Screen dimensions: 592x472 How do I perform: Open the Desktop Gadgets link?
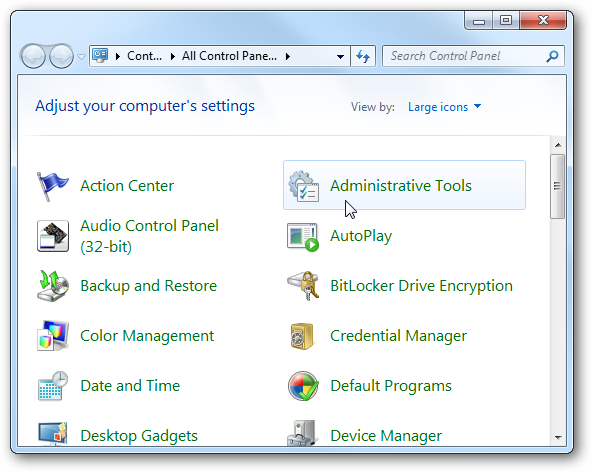tap(139, 436)
